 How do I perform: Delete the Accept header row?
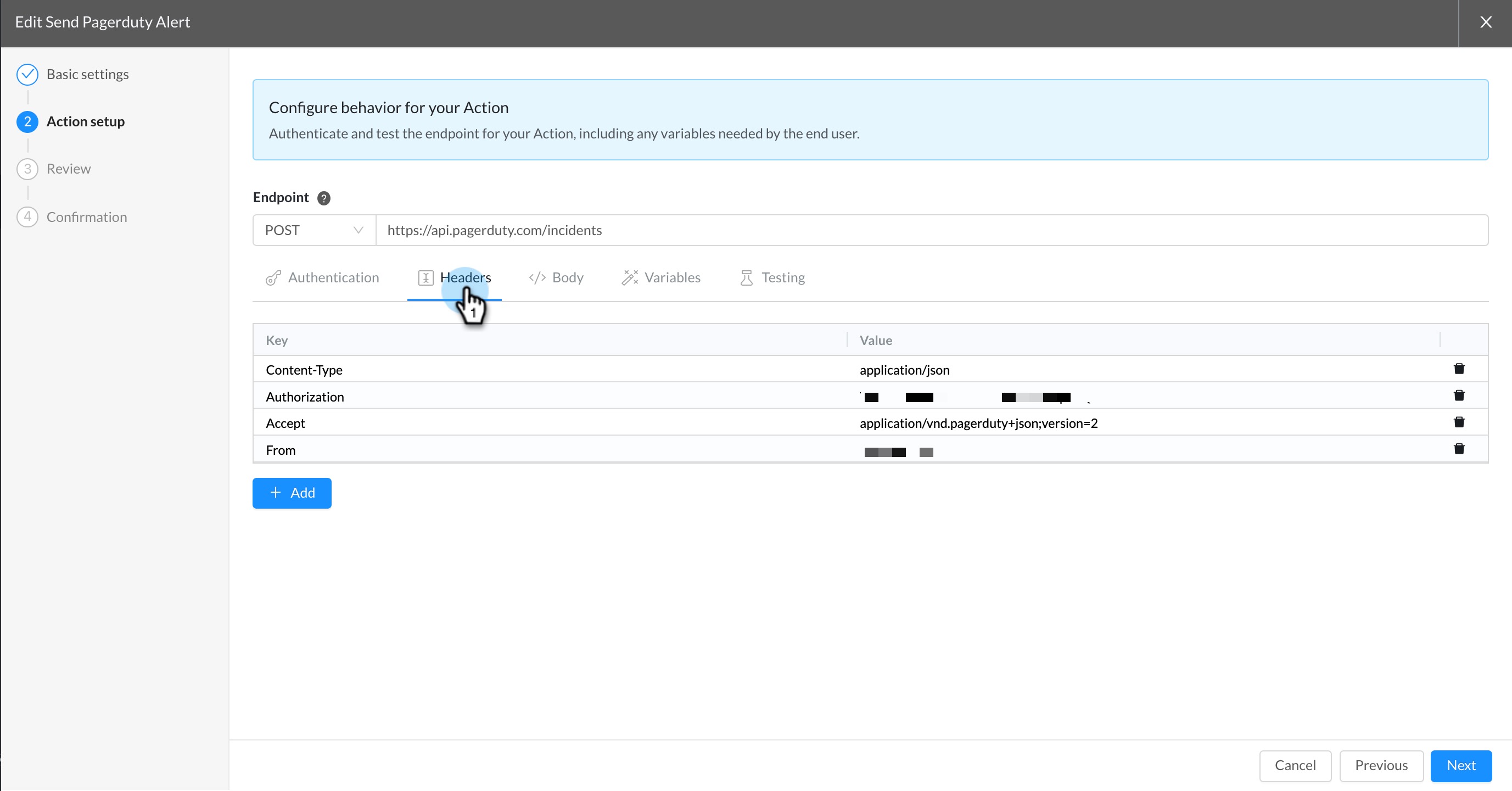pos(1459,422)
